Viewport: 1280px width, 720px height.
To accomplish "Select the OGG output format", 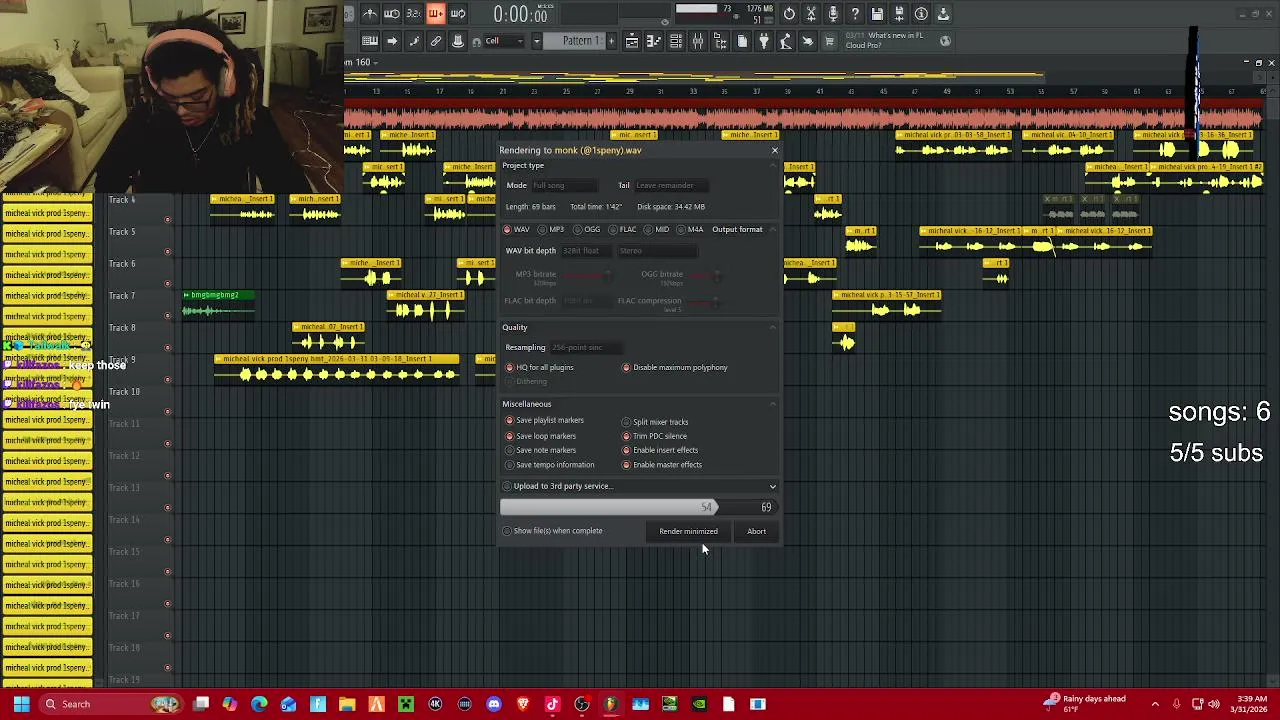I will [588, 230].
